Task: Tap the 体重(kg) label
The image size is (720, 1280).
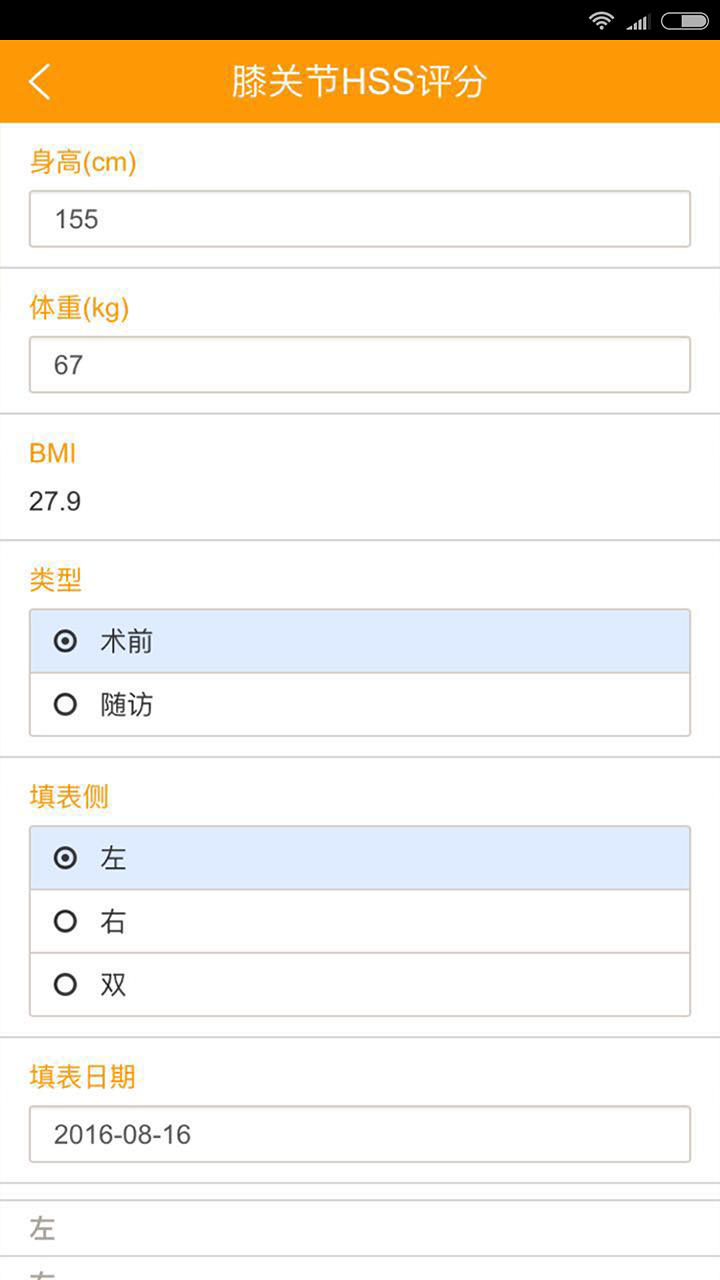Action: [79, 308]
